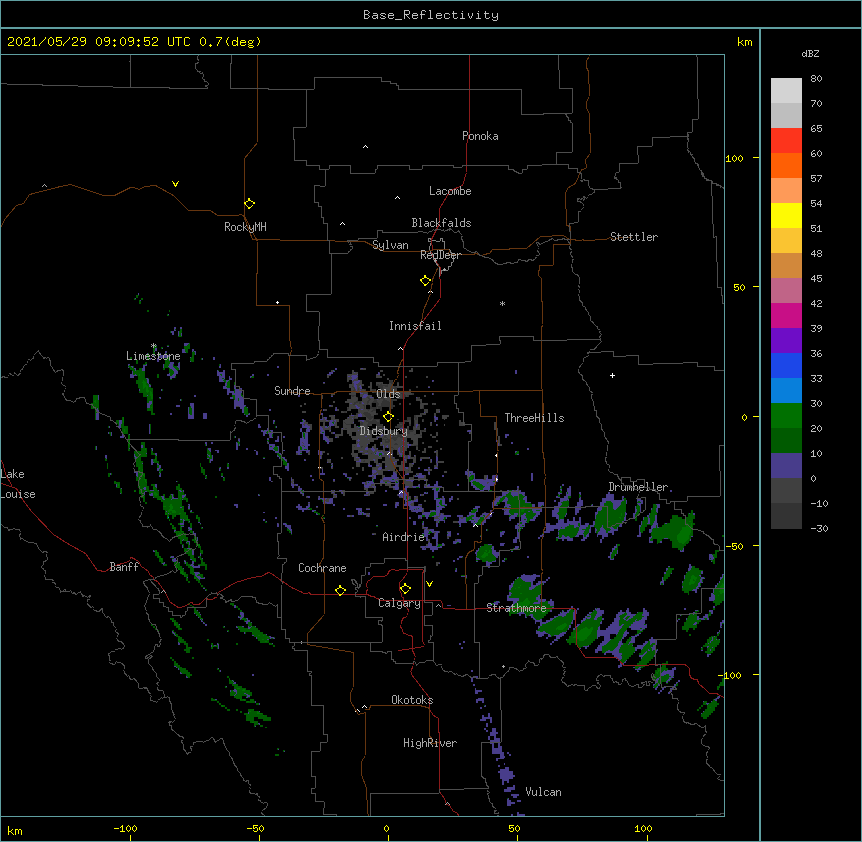Click the -30 dBZ value on the legend
Image resolution: width=862 pixels, height=842 pixels.
click(x=819, y=528)
